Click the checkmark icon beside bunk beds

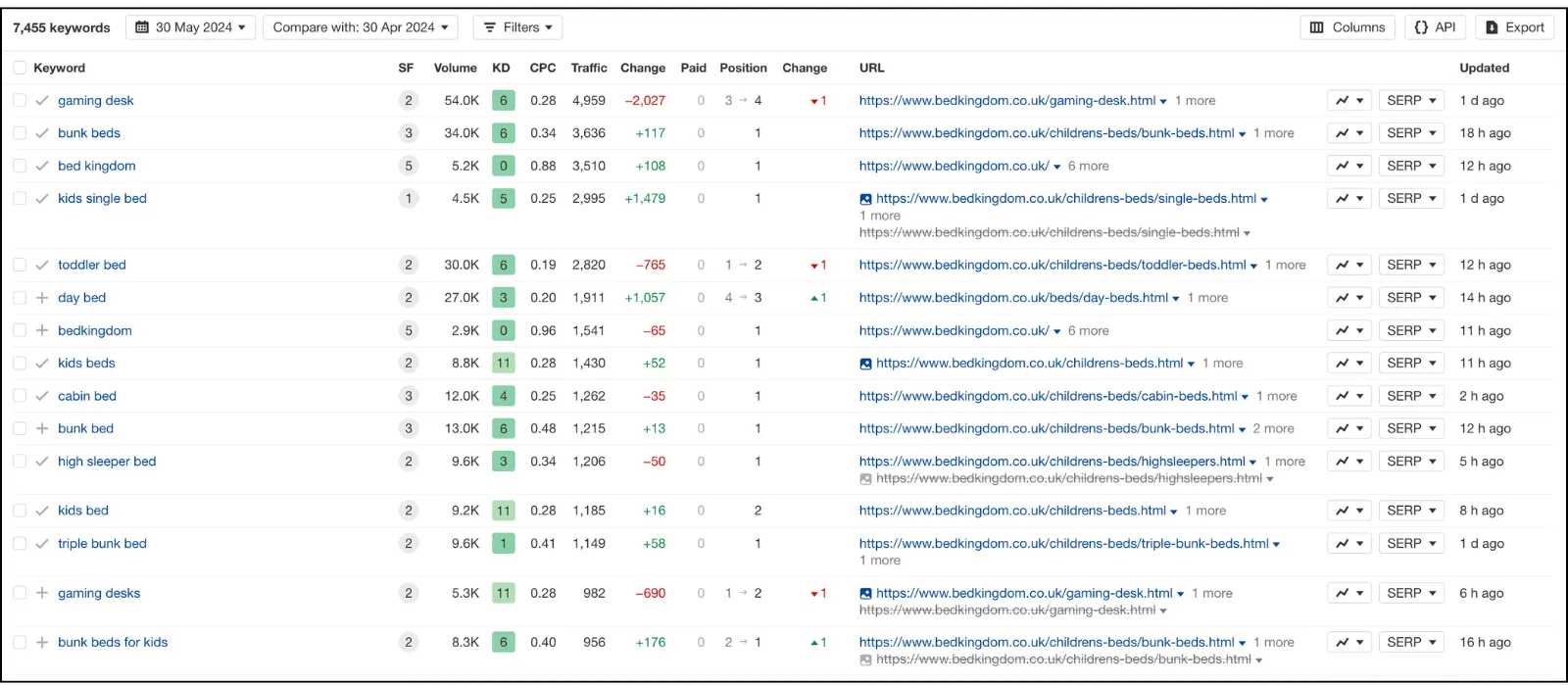(42, 133)
